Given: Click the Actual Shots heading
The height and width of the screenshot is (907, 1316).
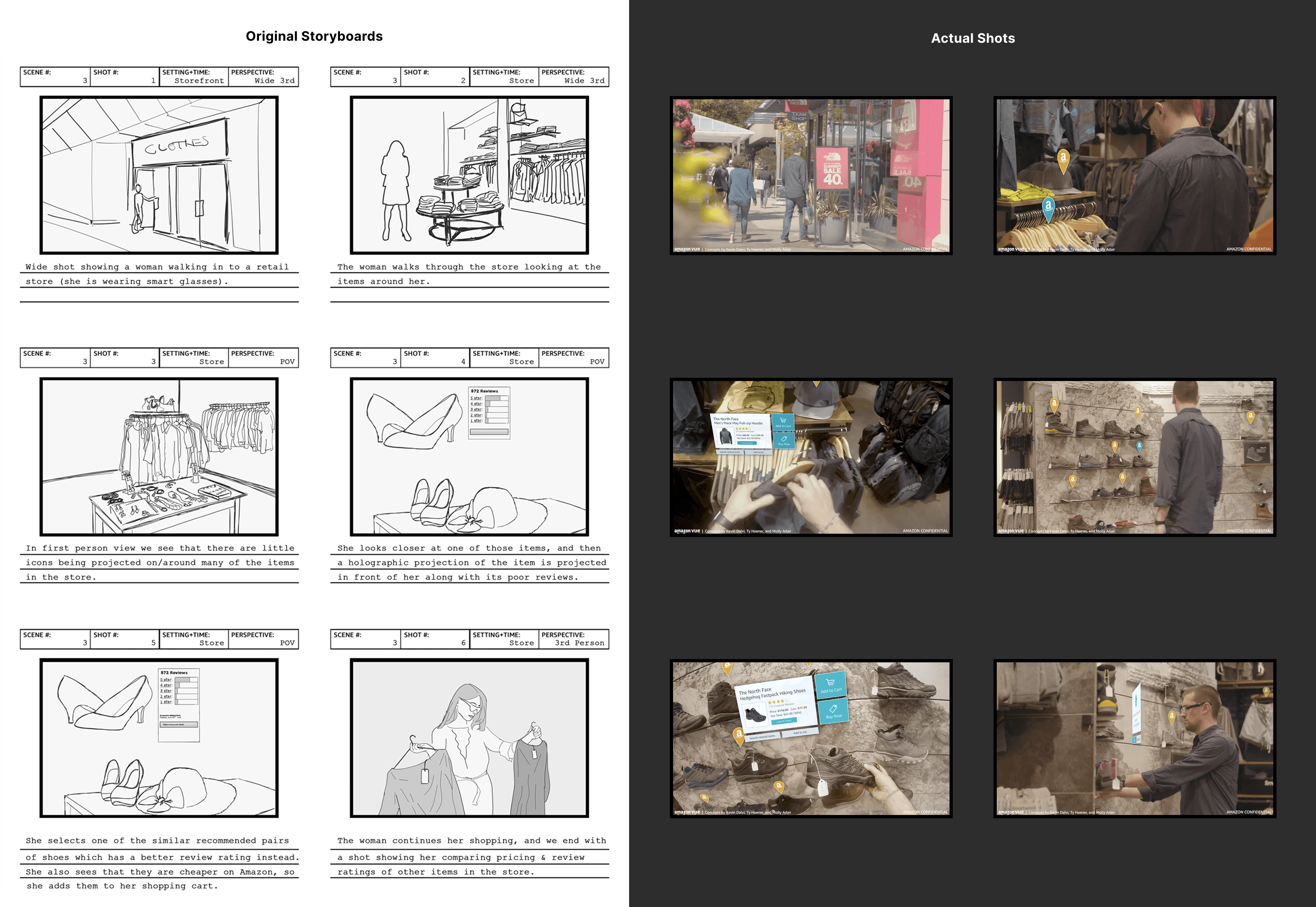Looking at the screenshot, I should click(973, 38).
